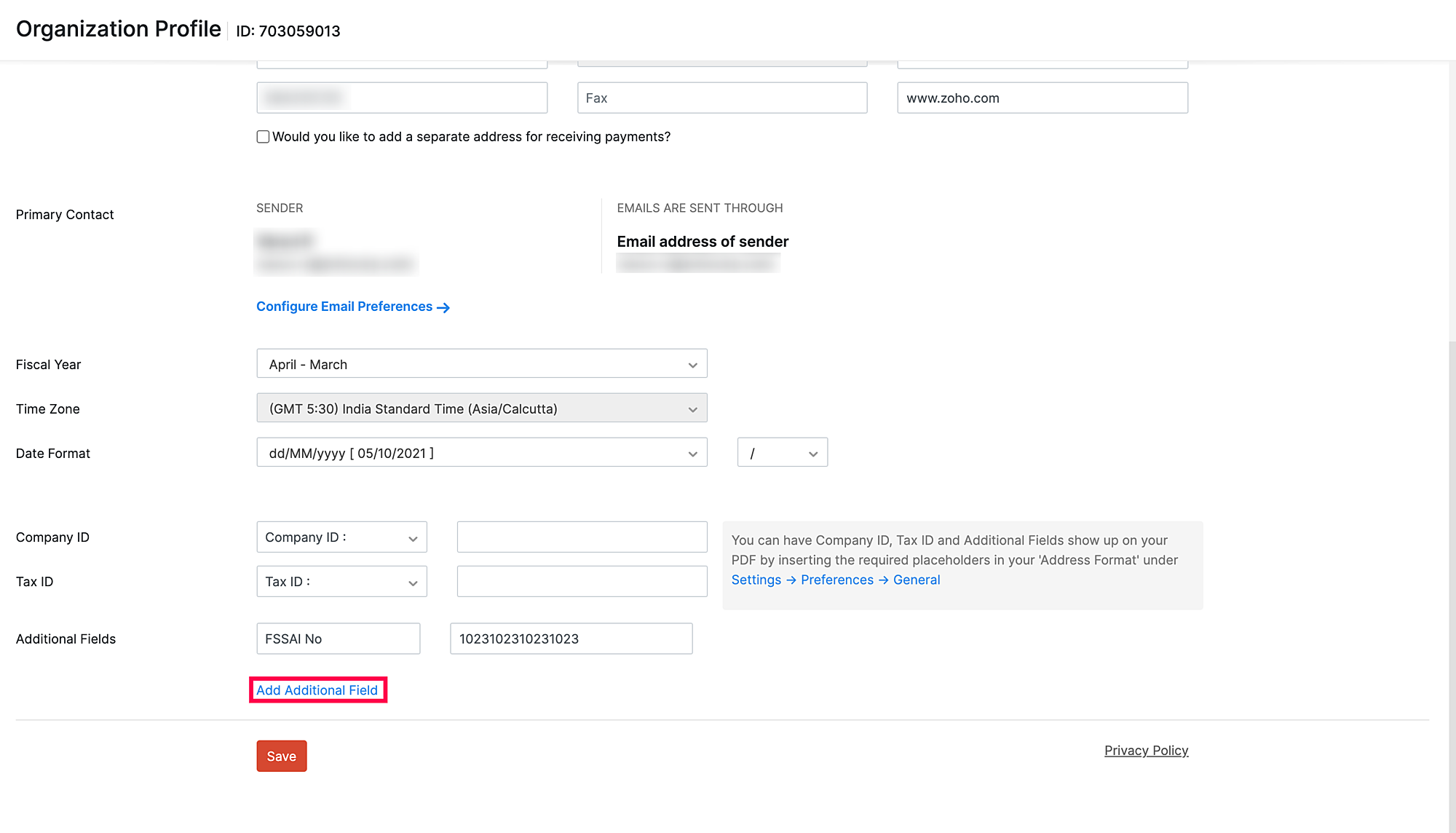Viewport: 1456px width, 833px height.
Task: Expand the Time Zone dropdown
Action: tap(481, 408)
